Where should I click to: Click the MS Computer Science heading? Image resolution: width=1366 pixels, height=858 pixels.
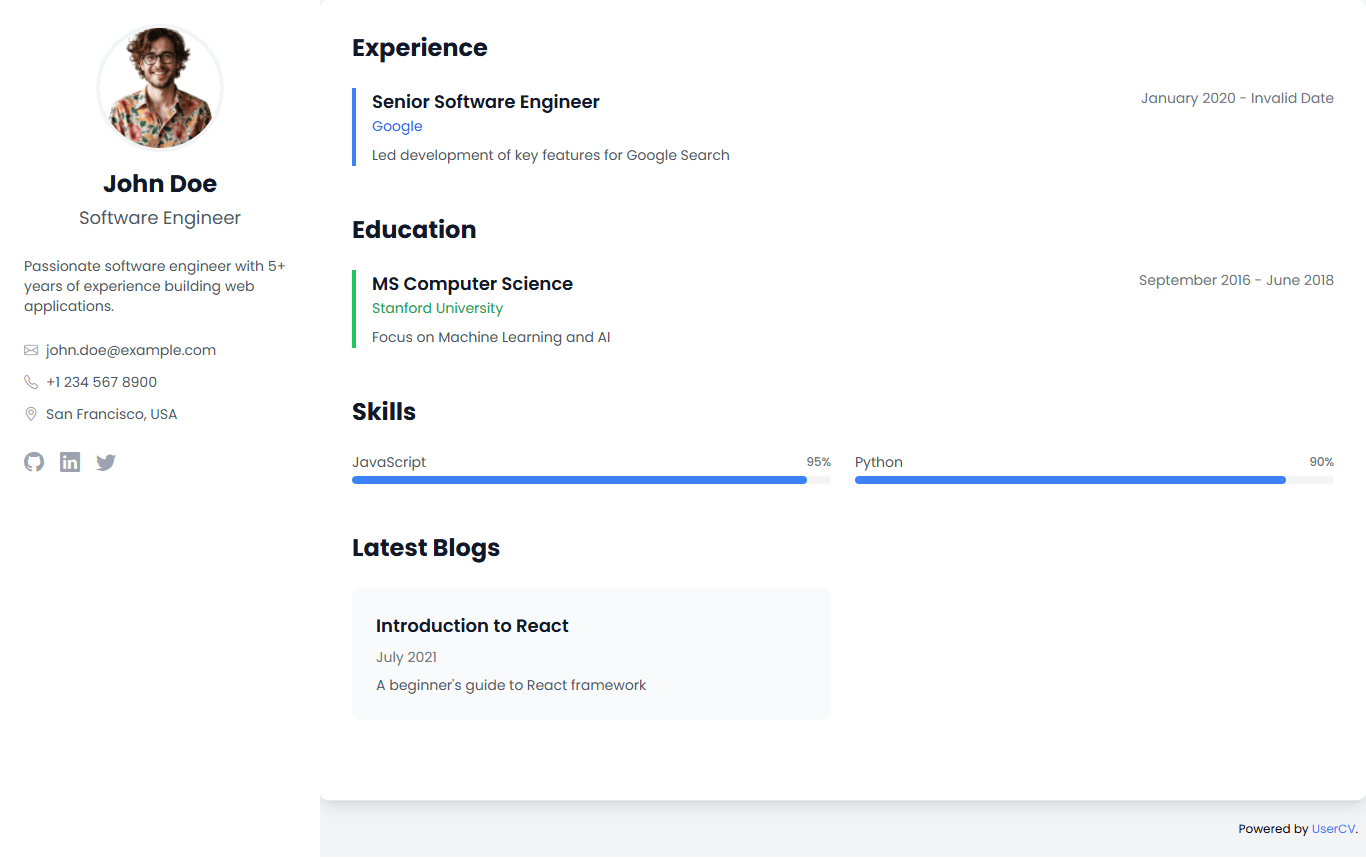(472, 284)
